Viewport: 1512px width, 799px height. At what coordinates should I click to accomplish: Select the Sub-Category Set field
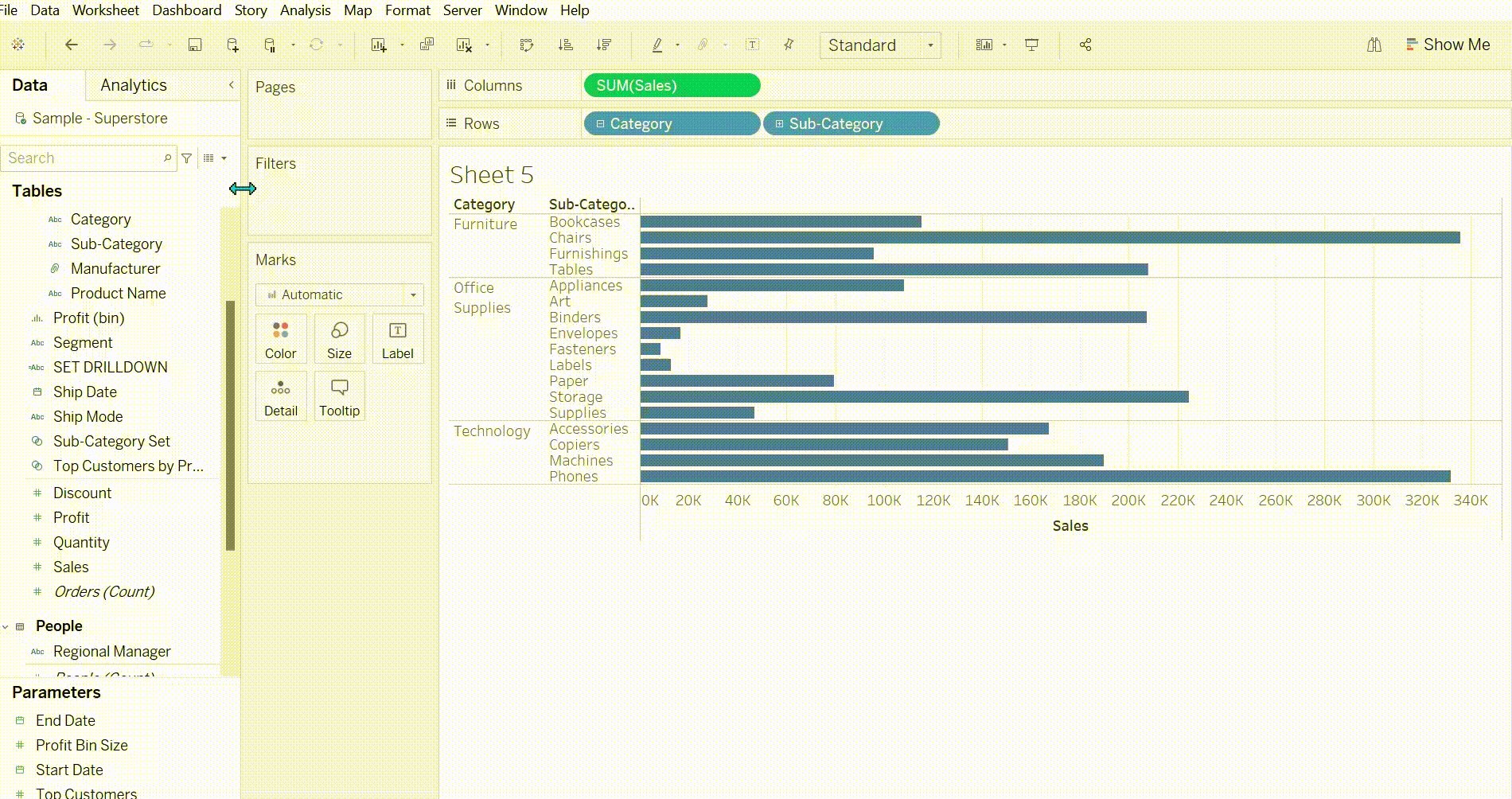click(x=111, y=442)
